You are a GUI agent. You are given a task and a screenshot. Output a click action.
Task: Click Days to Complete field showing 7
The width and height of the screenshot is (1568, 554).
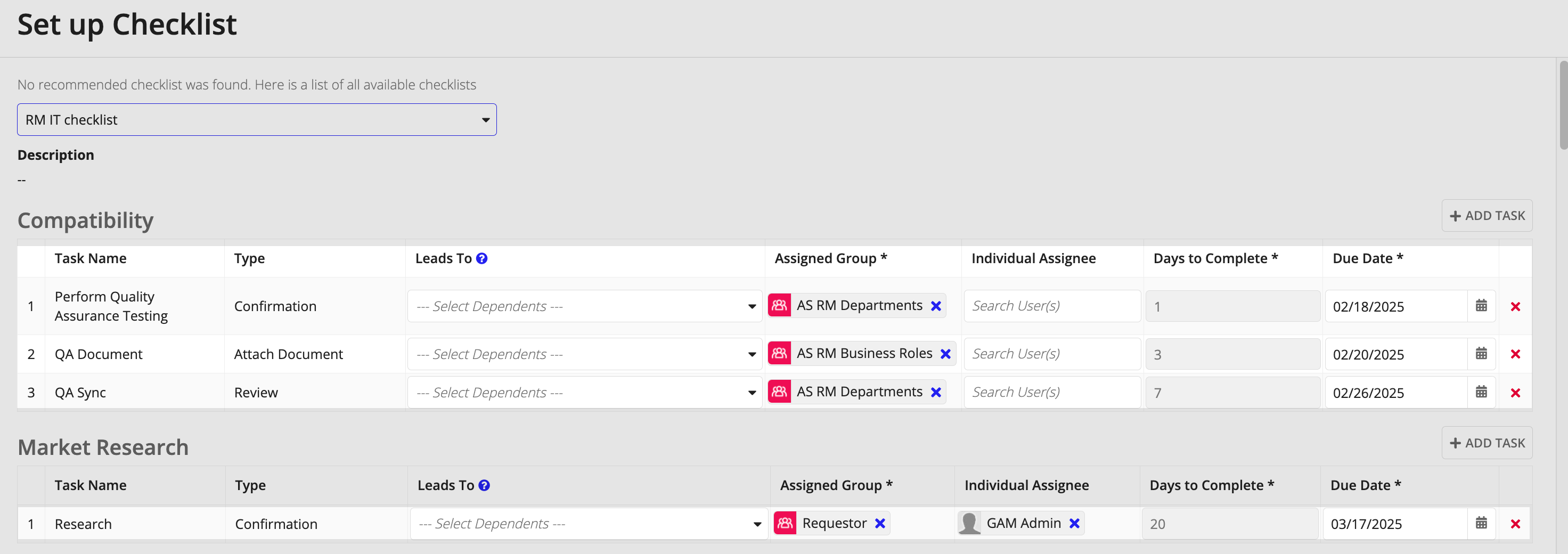(x=1232, y=393)
